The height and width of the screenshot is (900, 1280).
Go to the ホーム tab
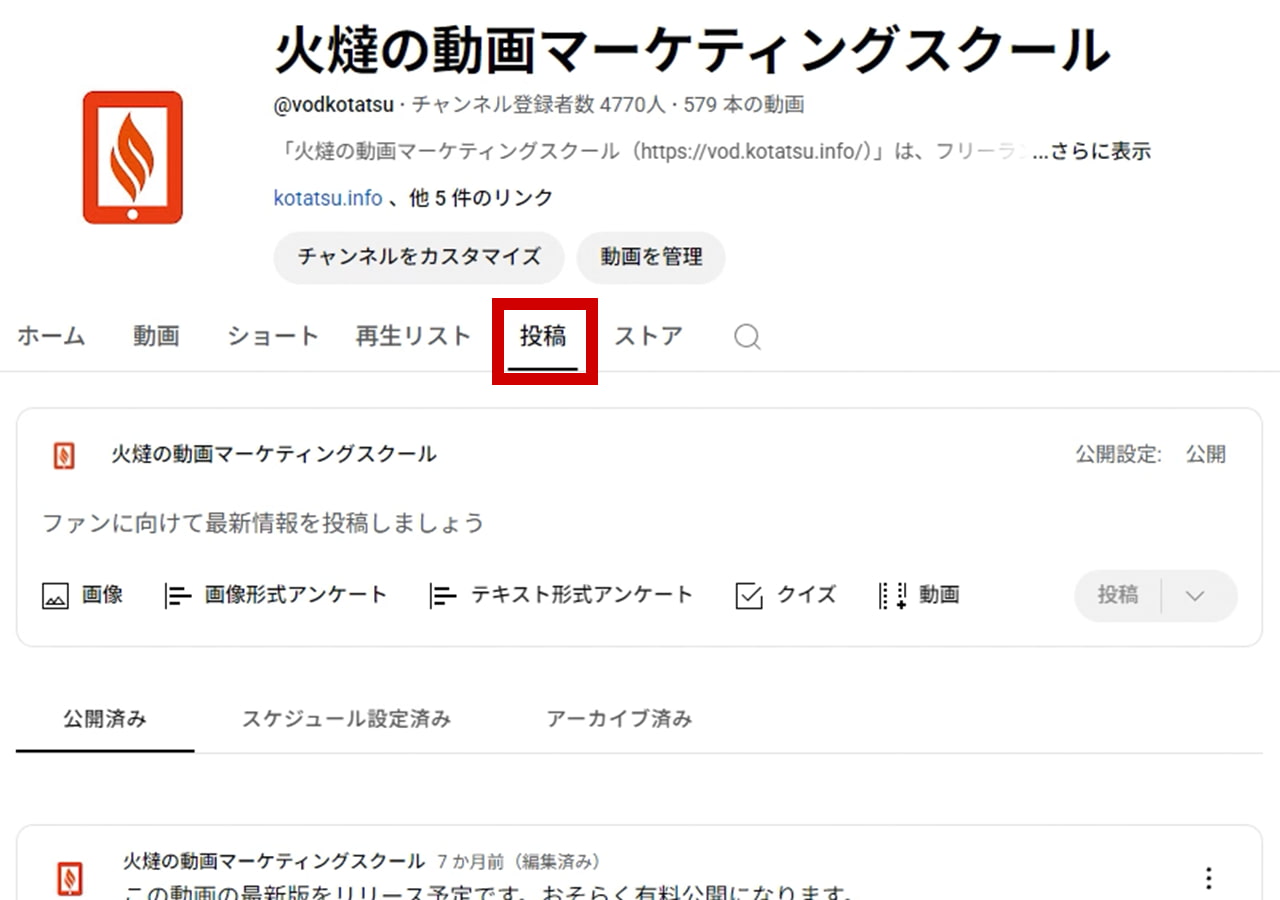51,336
